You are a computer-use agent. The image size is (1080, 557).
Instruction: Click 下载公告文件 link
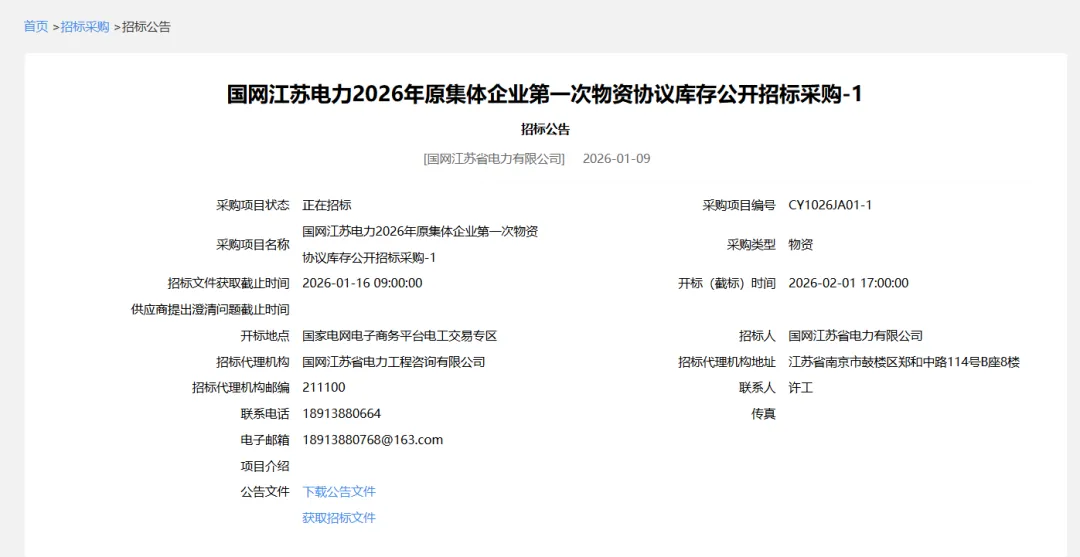(339, 492)
